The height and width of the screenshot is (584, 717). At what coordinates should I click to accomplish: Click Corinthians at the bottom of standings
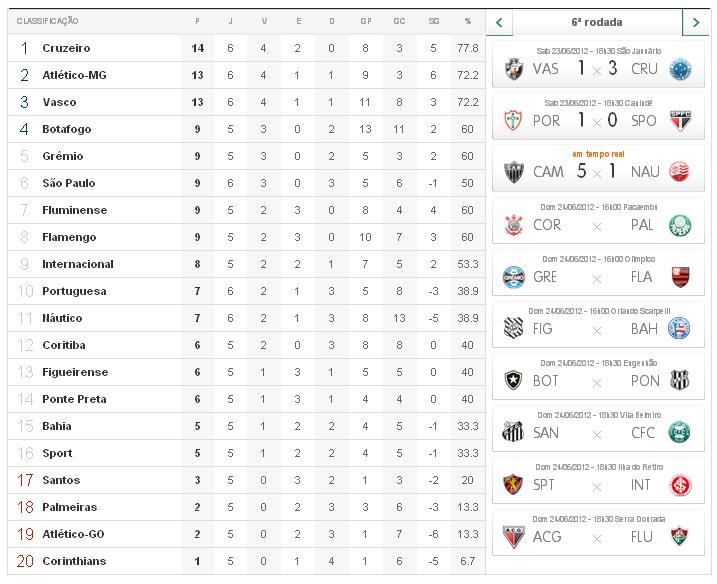click(74, 561)
